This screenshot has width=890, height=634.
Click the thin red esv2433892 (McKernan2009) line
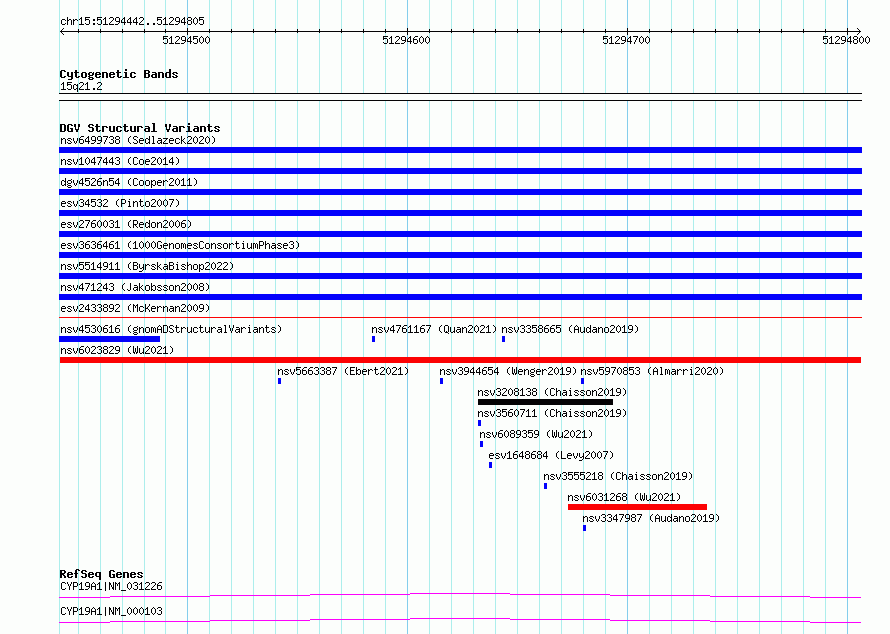(x=460, y=318)
